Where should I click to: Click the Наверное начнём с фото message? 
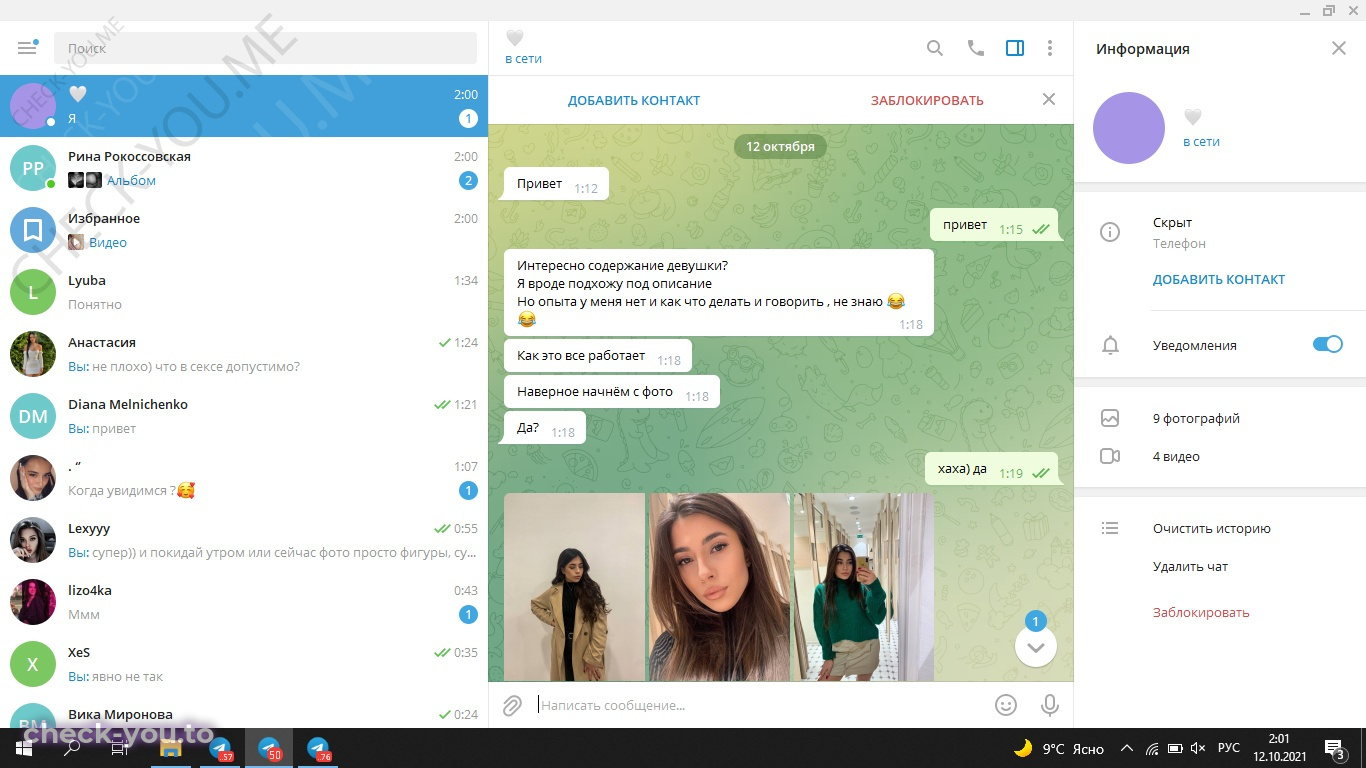[612, 392]
